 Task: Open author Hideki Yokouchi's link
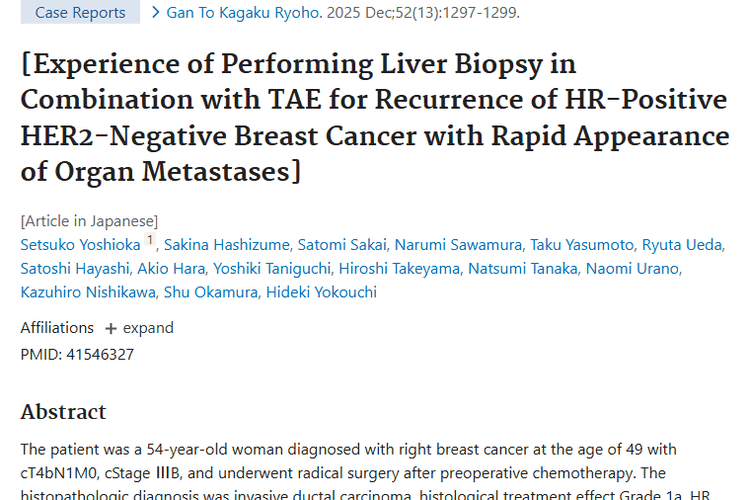pyautogui.click(x=321, y=292)
